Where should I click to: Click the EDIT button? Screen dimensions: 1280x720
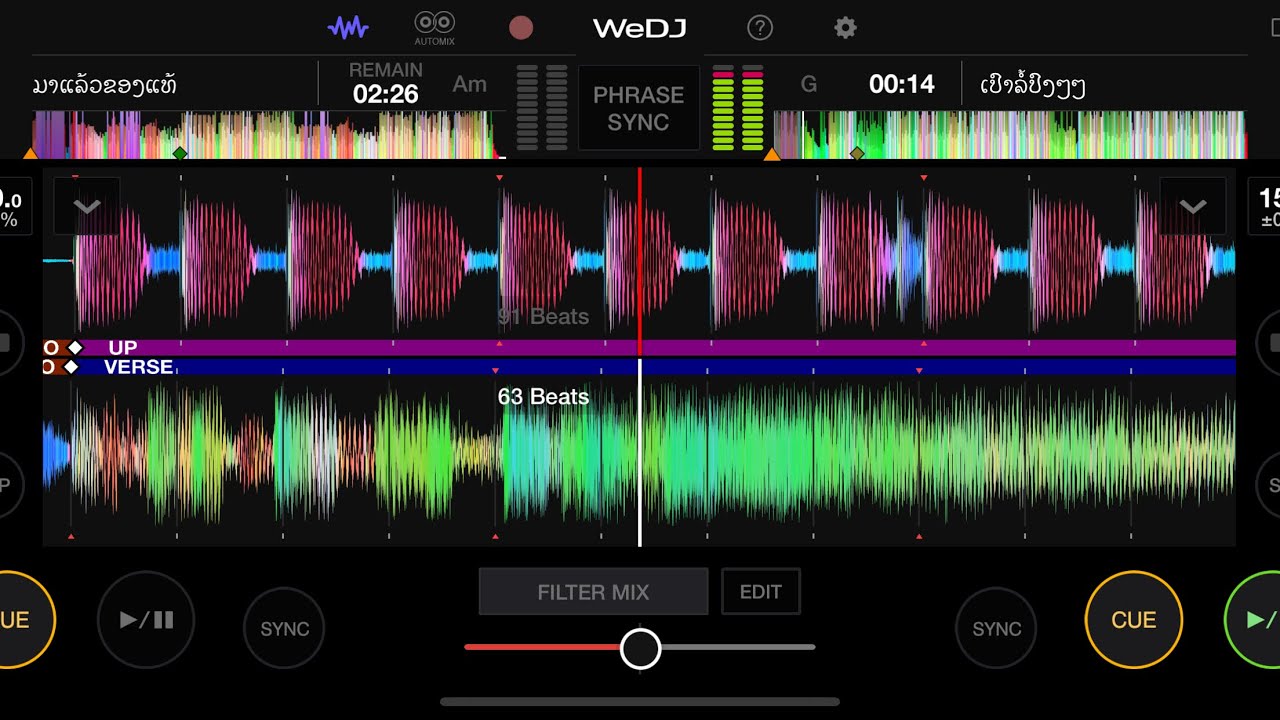[761, 591]
